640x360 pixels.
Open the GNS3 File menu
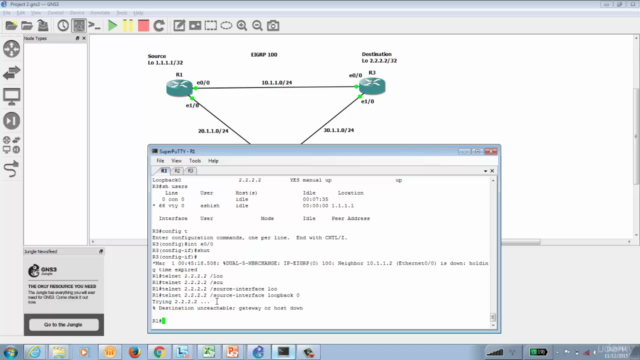click(x=7, y=13)
